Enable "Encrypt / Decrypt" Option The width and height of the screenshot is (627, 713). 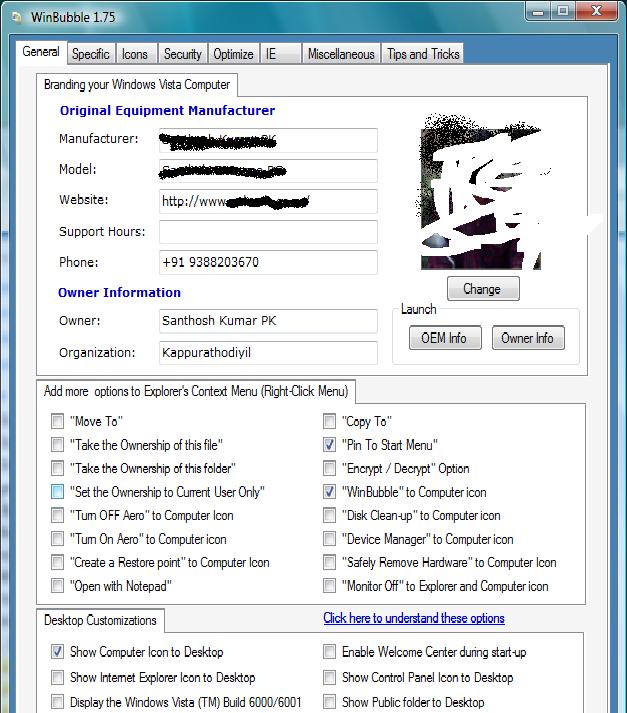click(329, 468)
